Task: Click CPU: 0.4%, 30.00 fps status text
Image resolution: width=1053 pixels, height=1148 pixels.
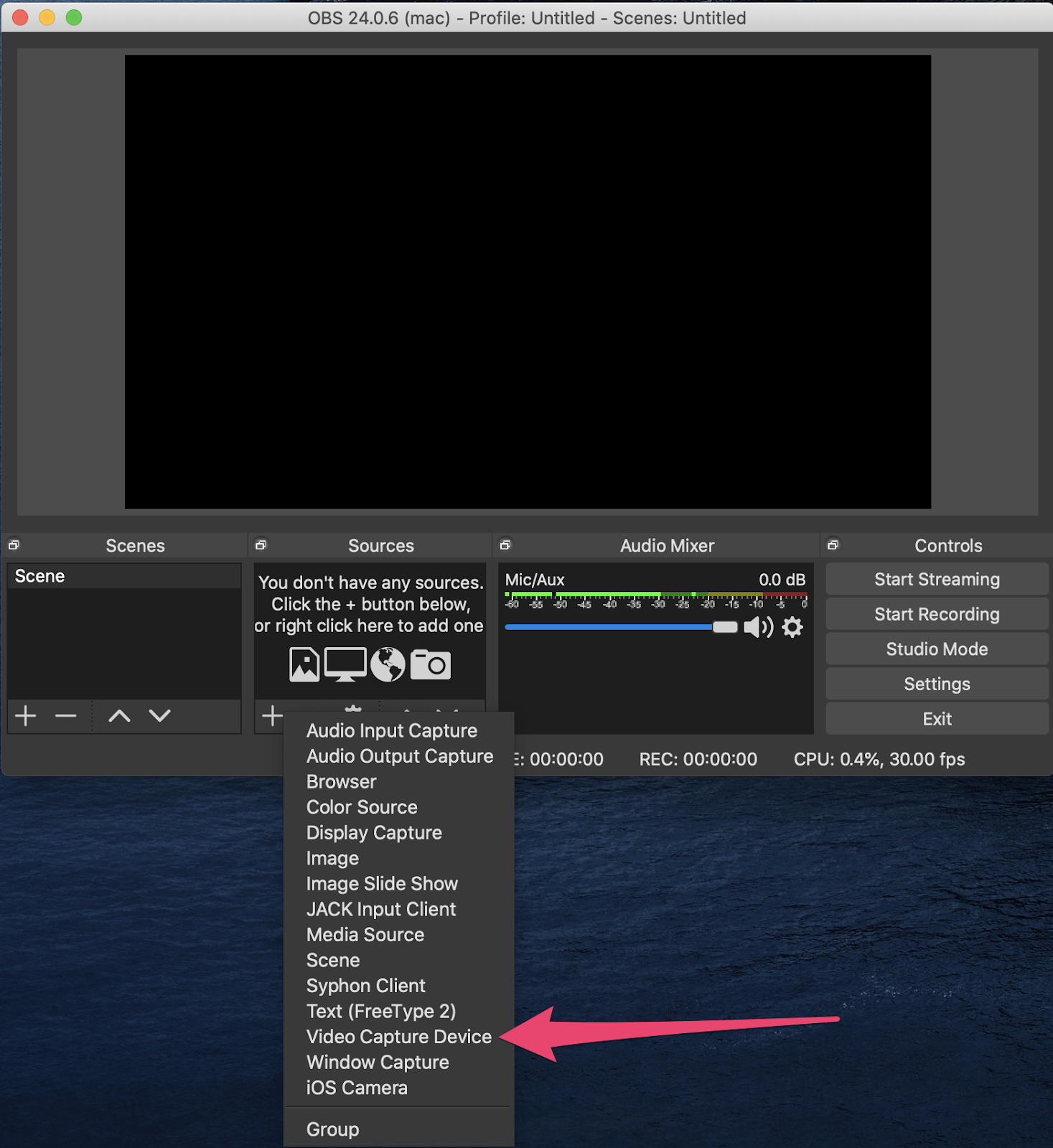Action: click(x=879, y=759)
